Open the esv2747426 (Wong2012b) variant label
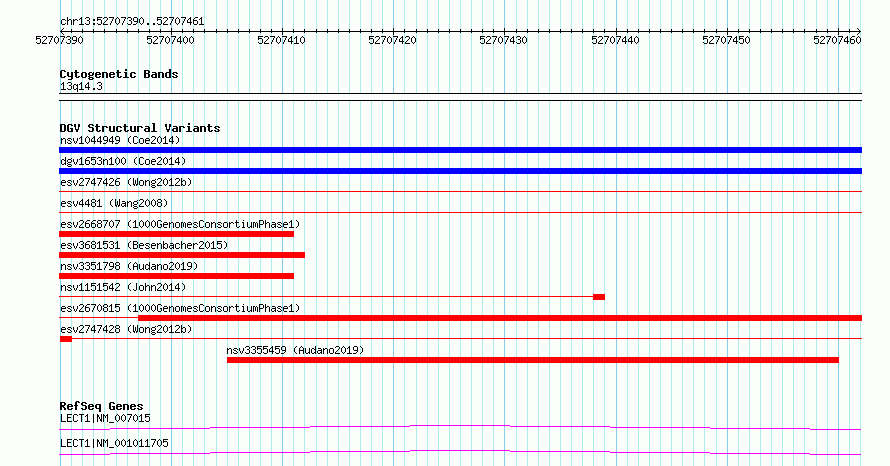 click(x=126, y=182)
